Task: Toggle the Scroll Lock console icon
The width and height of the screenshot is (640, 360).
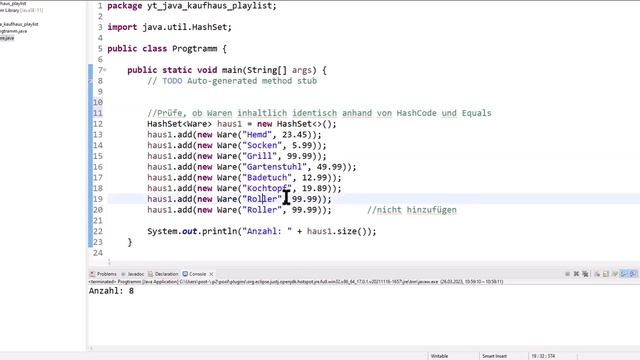Action: tap(606, 274)
